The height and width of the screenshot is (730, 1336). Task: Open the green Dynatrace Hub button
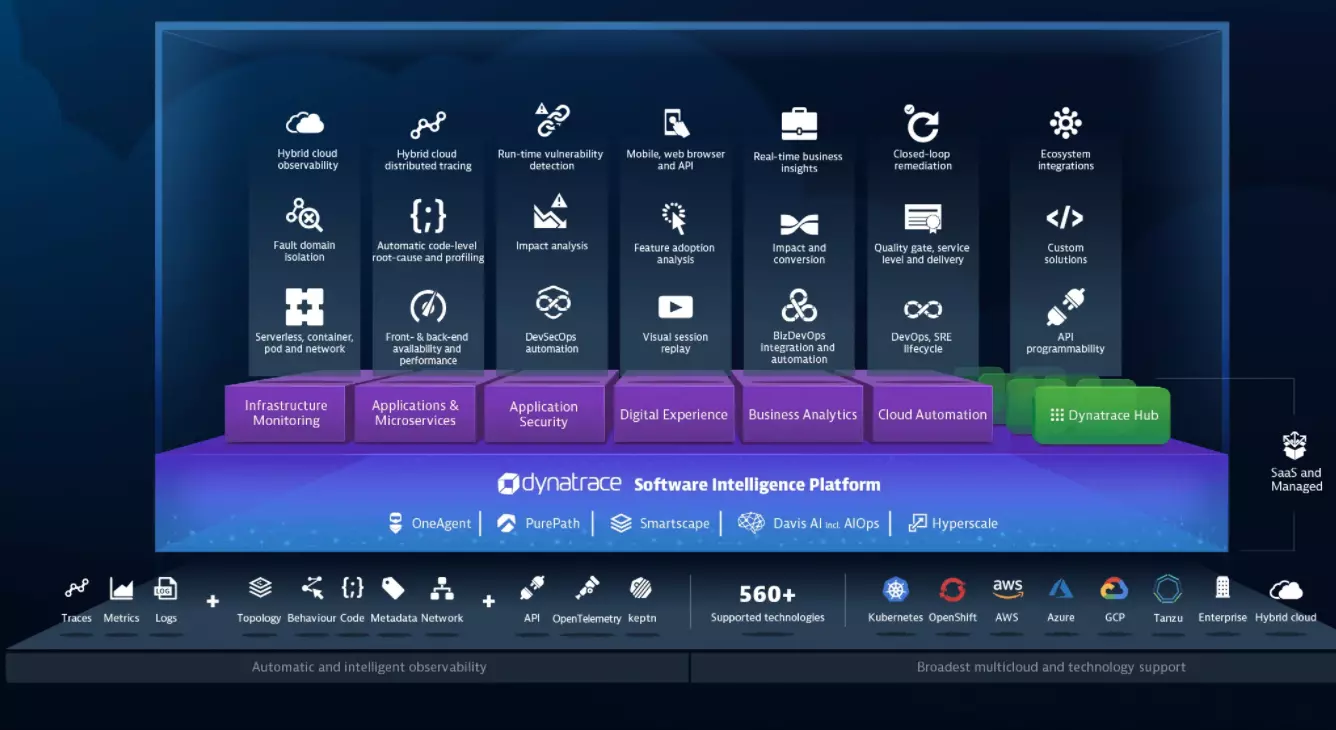coord(1103,415)
